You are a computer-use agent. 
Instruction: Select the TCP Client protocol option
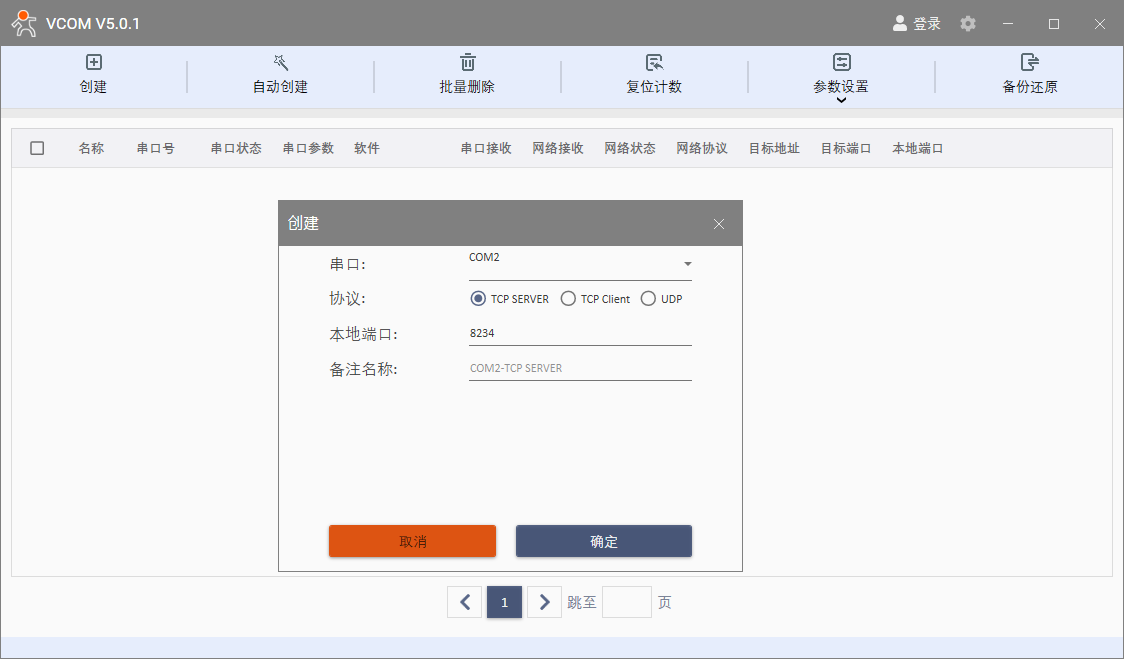pos(568,299)
